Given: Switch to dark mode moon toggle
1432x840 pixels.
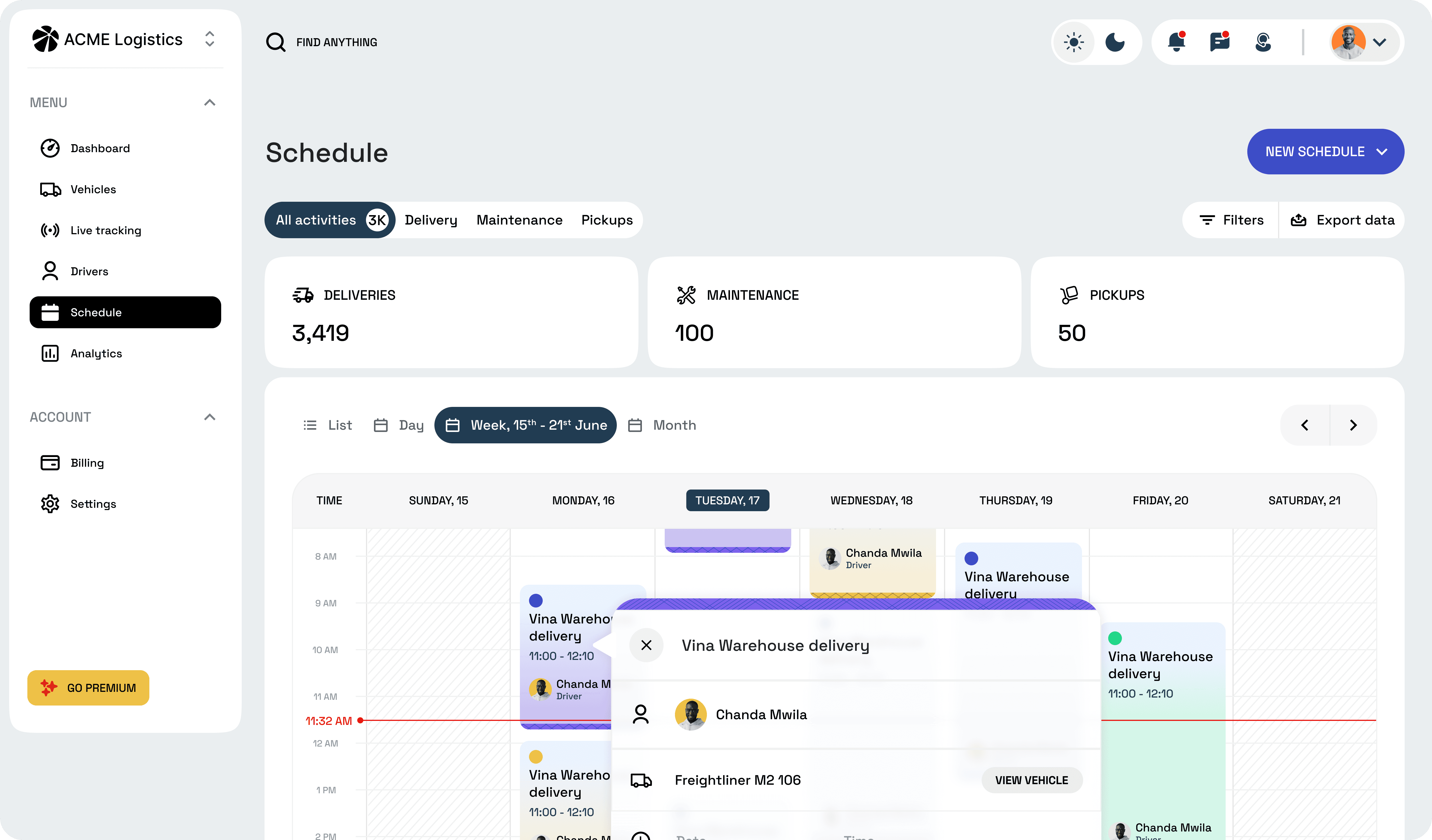Looking at the screenshot, I should click(1115, 42).
